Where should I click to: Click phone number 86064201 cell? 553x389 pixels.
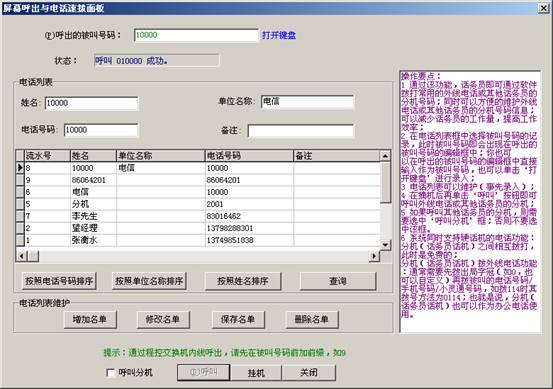pyautogui.click(x=249, y=180)
